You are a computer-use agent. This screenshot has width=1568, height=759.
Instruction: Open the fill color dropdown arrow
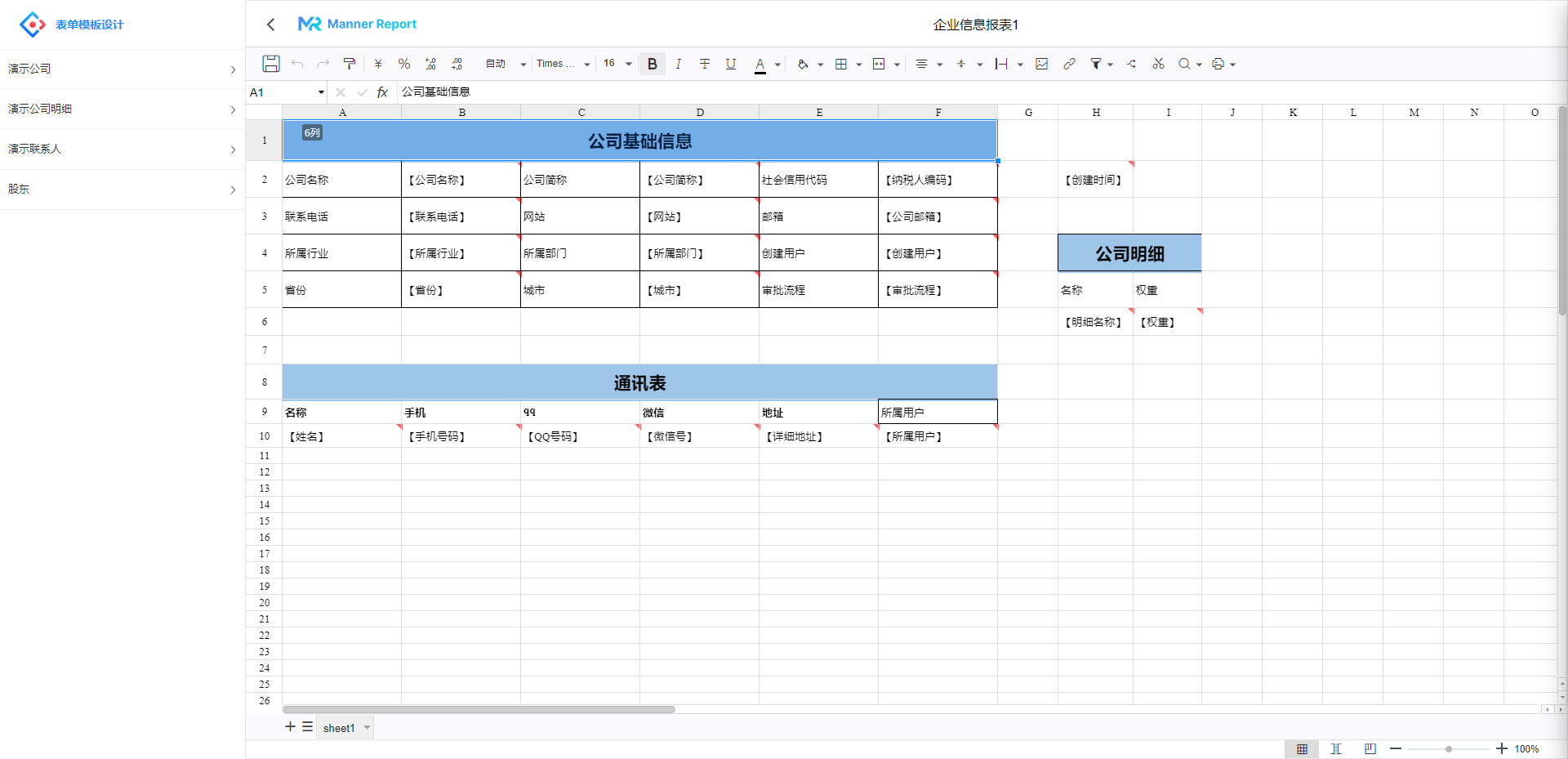820,65
